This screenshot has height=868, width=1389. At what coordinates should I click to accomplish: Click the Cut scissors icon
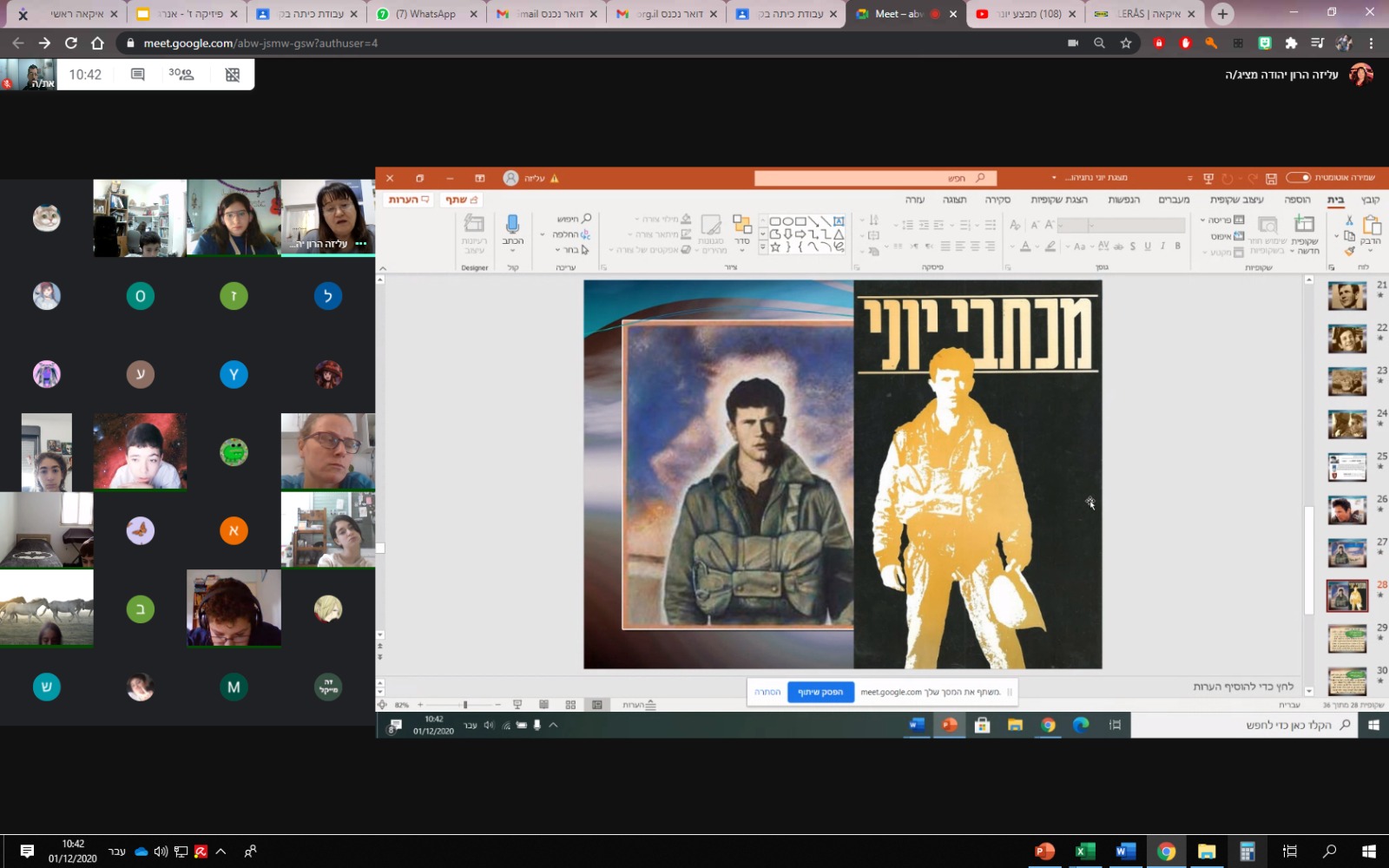pos(1349,220)
